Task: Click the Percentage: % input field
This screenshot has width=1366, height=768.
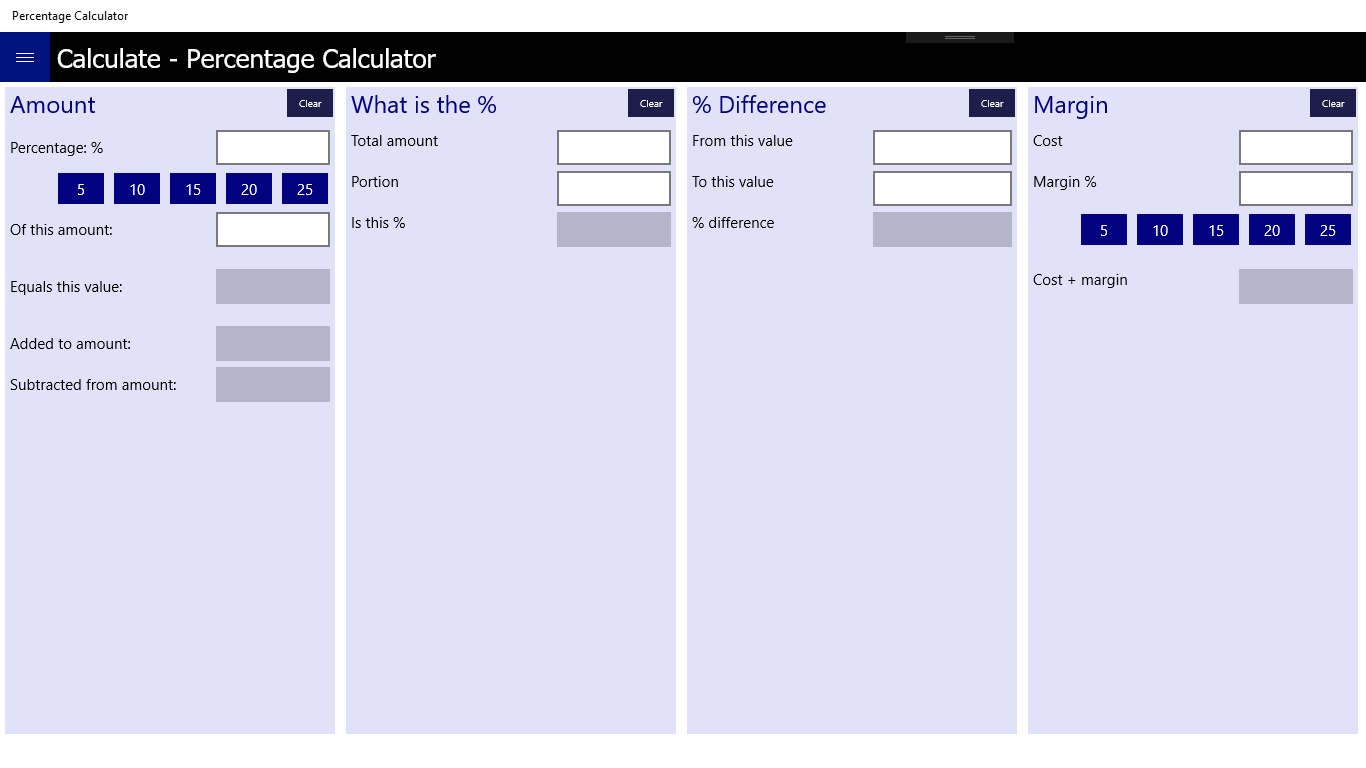Action: click(x=273, y=148)
